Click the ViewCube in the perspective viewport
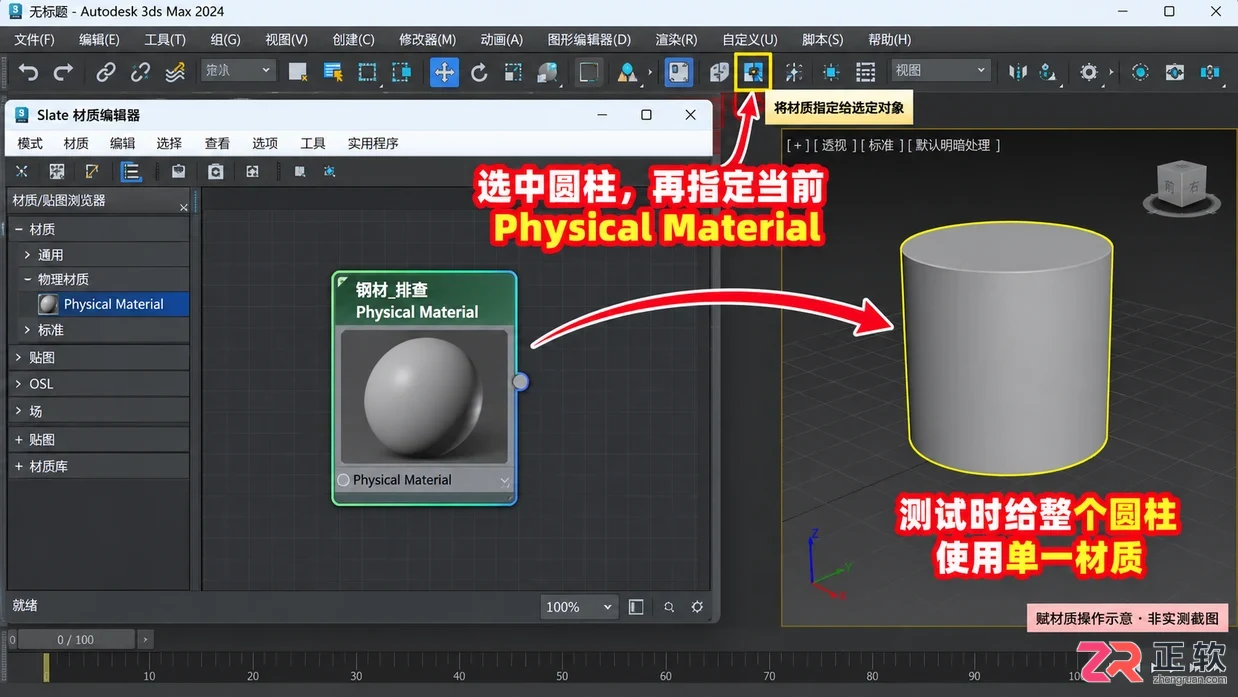The height and width of the screenshot is (697, 1238). [1182, 187]
